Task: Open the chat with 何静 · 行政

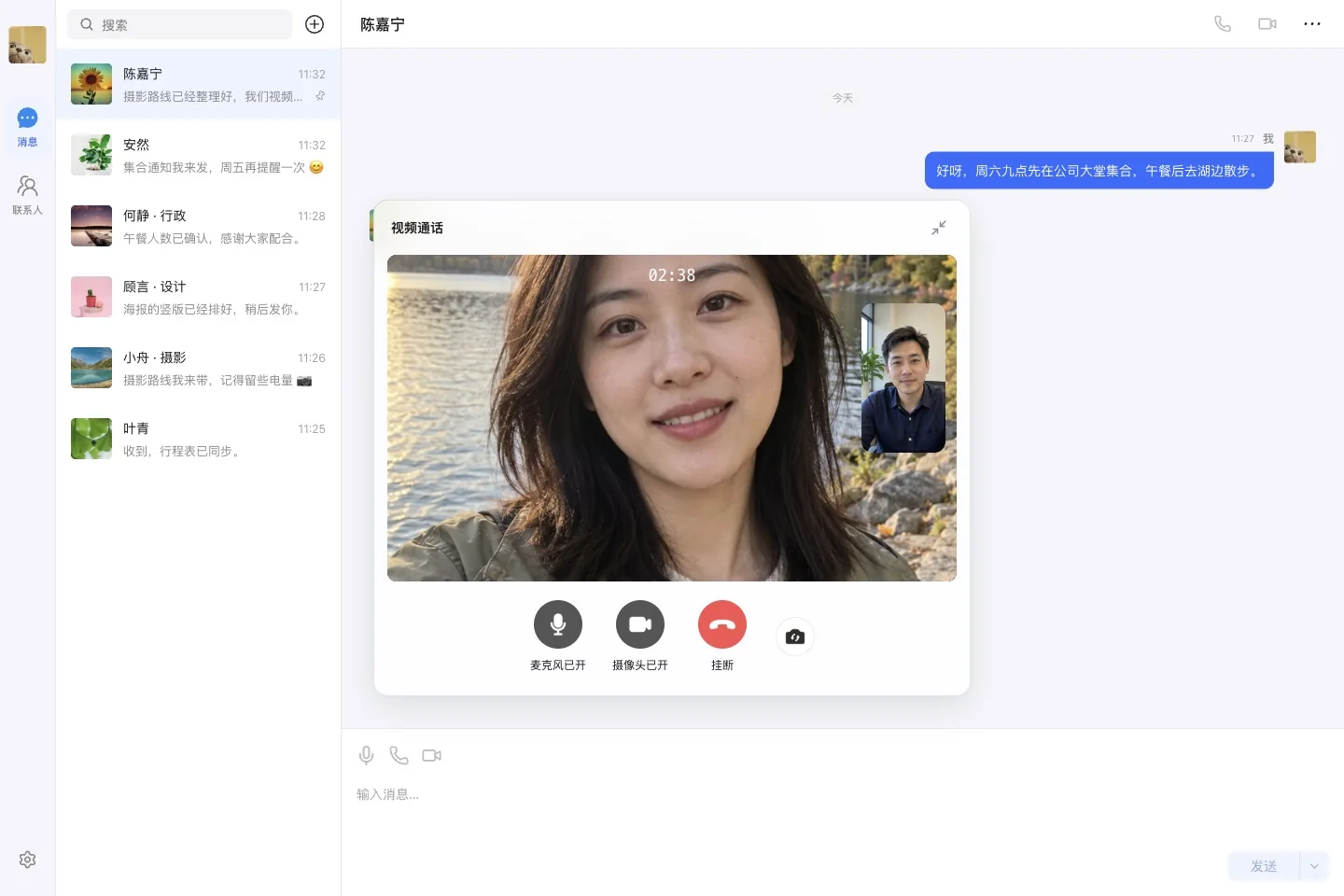Action: click(198, 226)
